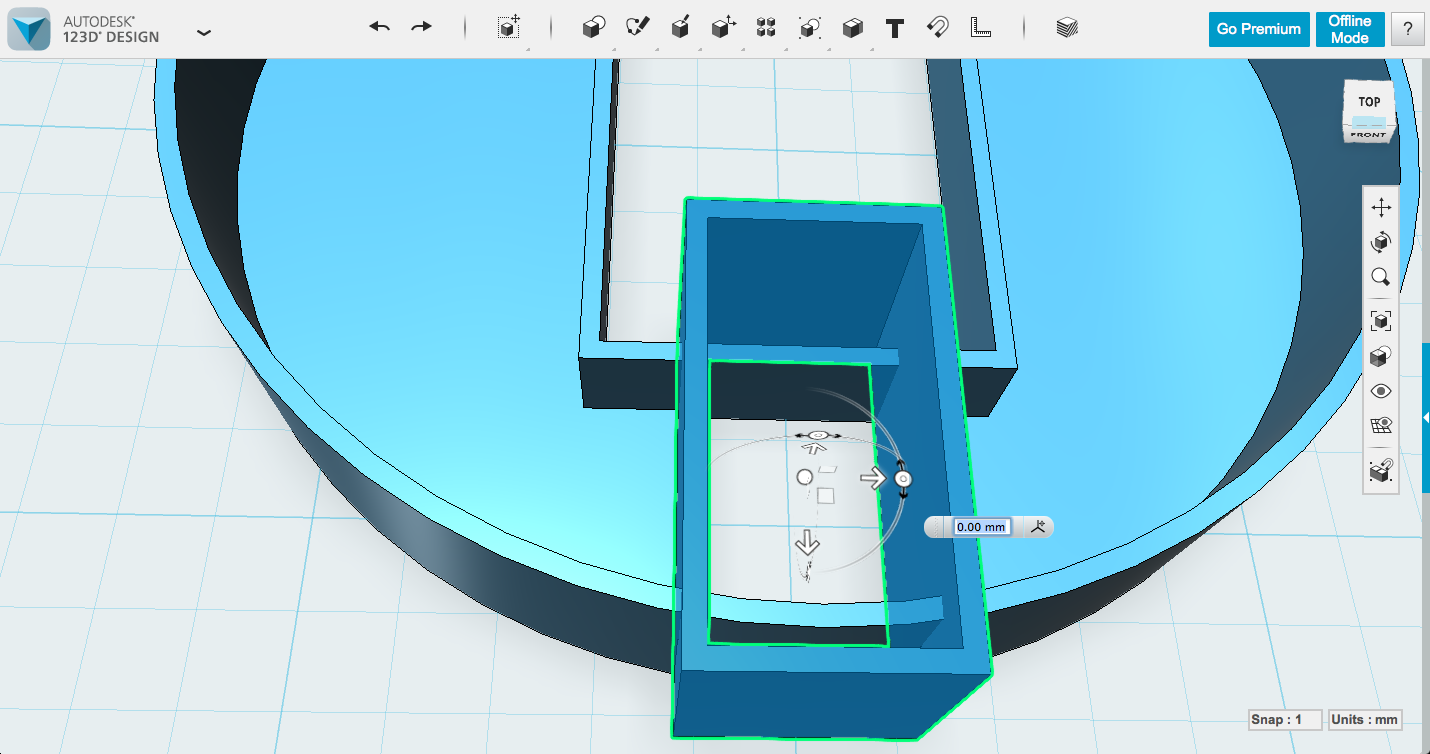Toggle the shading mode cube icon
The width and height of the screenshot is (1430, 754).
1381,356
